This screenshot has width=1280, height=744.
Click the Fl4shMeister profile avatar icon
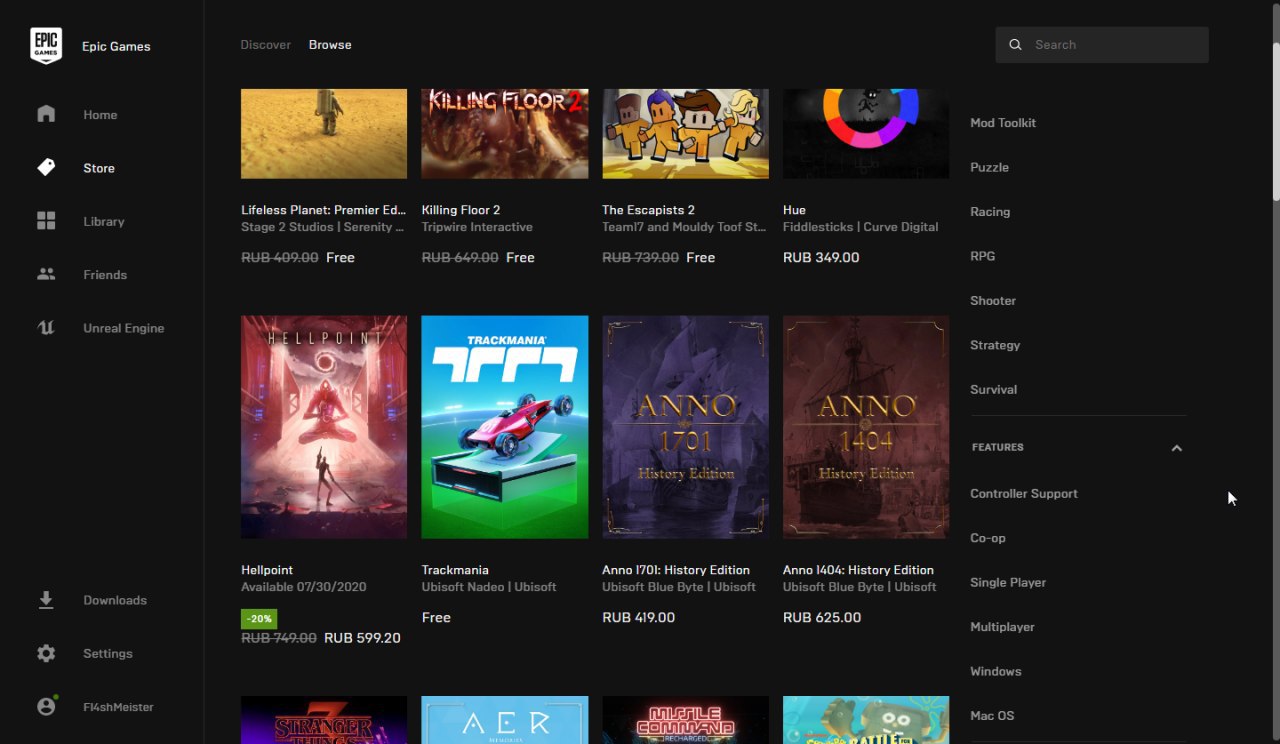tap(46, 706)
